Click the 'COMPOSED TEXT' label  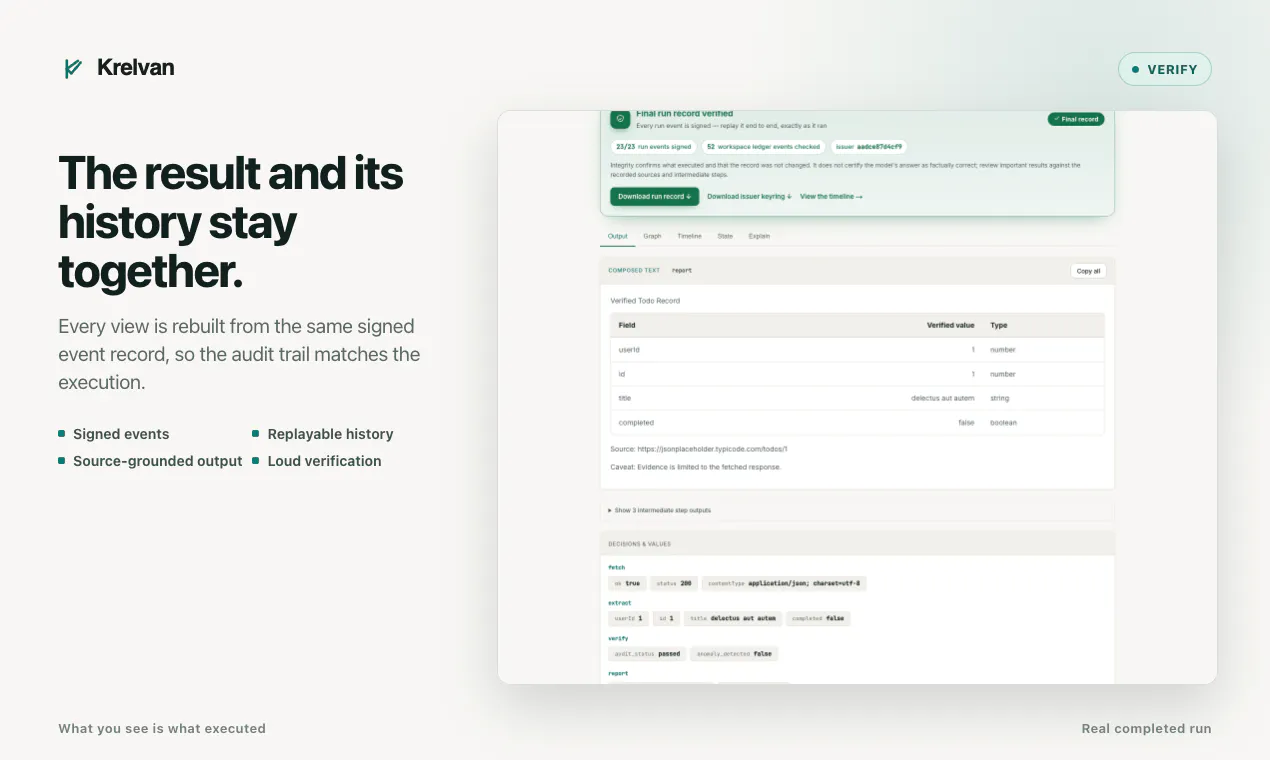tap(634, 271)
